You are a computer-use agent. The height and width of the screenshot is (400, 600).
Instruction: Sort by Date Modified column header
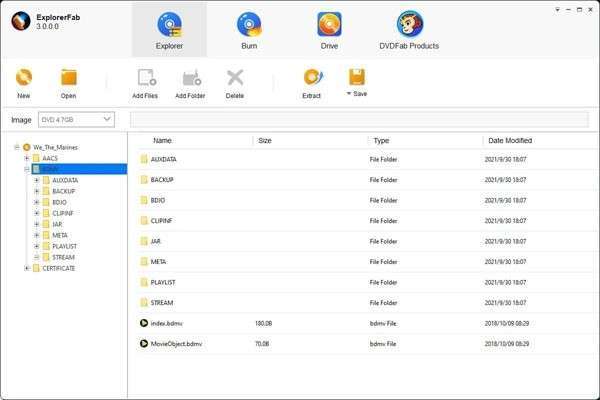click(x=510, y=140)
